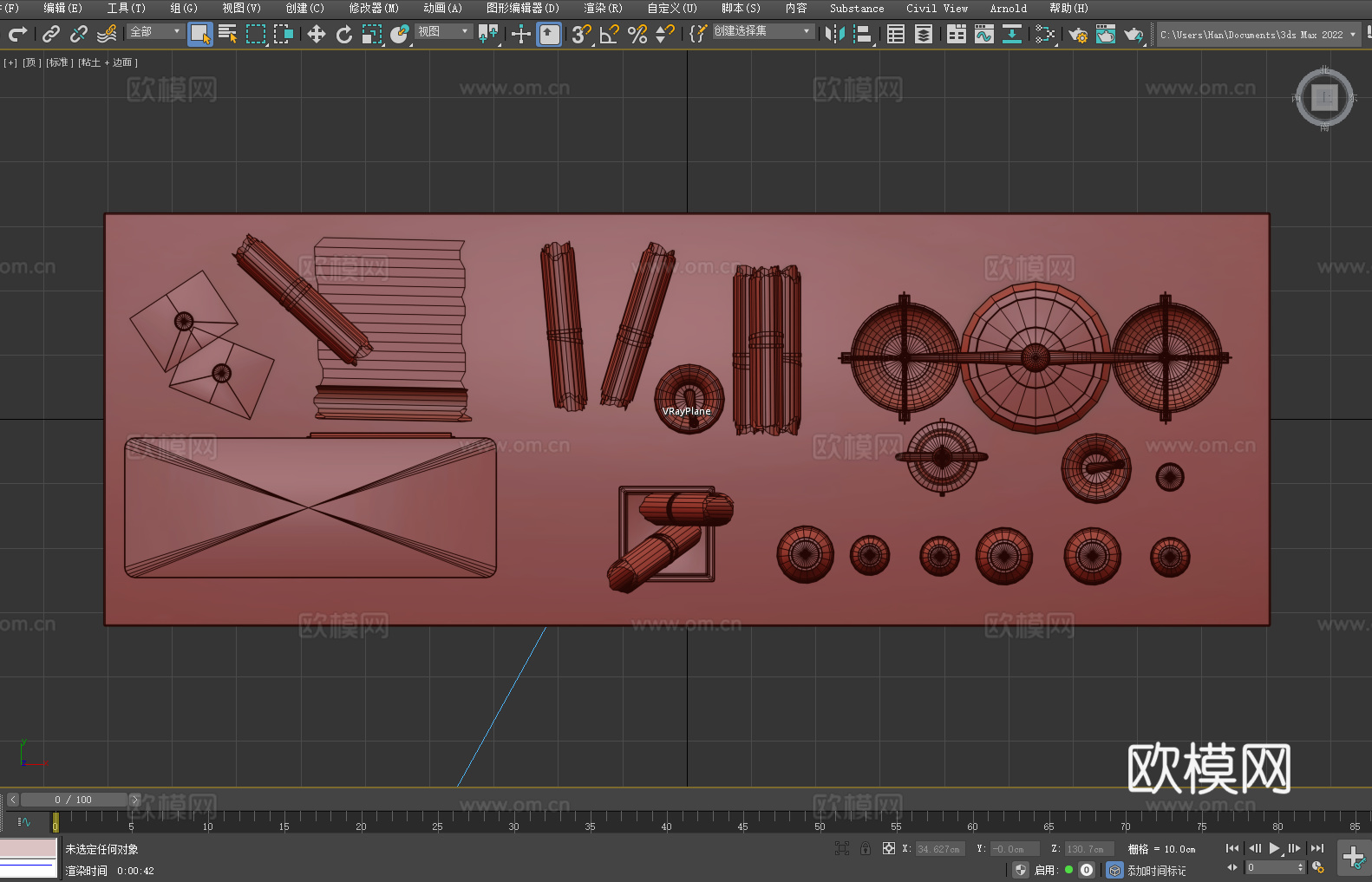The width and height of the screenshot is (1372, 882).
Task: Open the Civil View menu
Action: tap(937, 8)
